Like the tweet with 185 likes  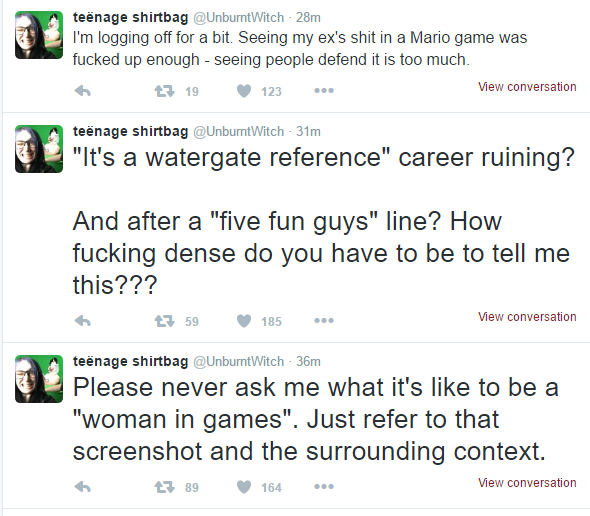(244, 321)
